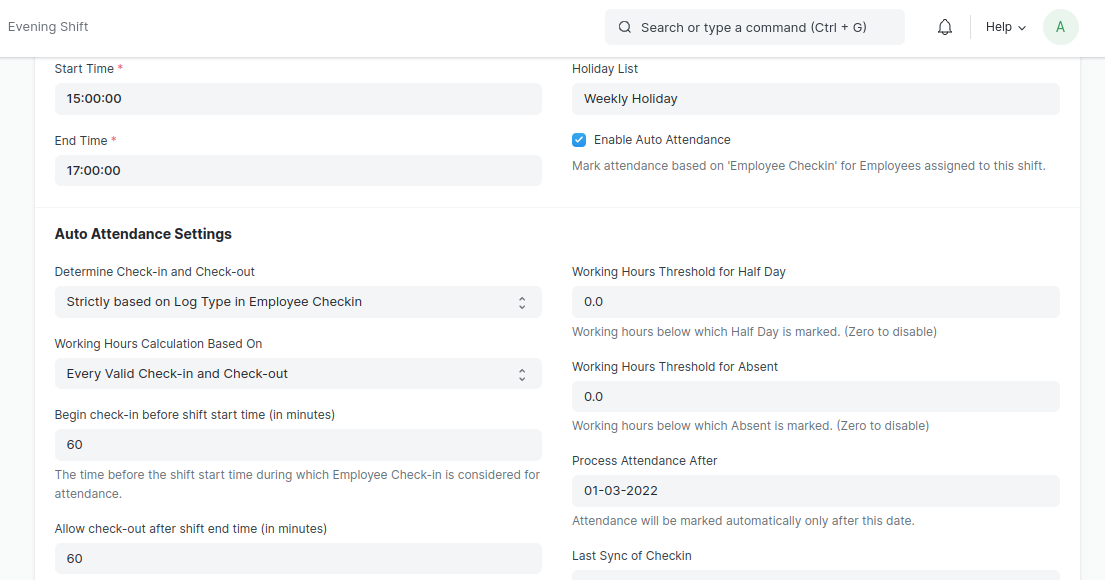Focus the search or type a command bar
Screen dimensions: 1105x580
tap(755, 27)
